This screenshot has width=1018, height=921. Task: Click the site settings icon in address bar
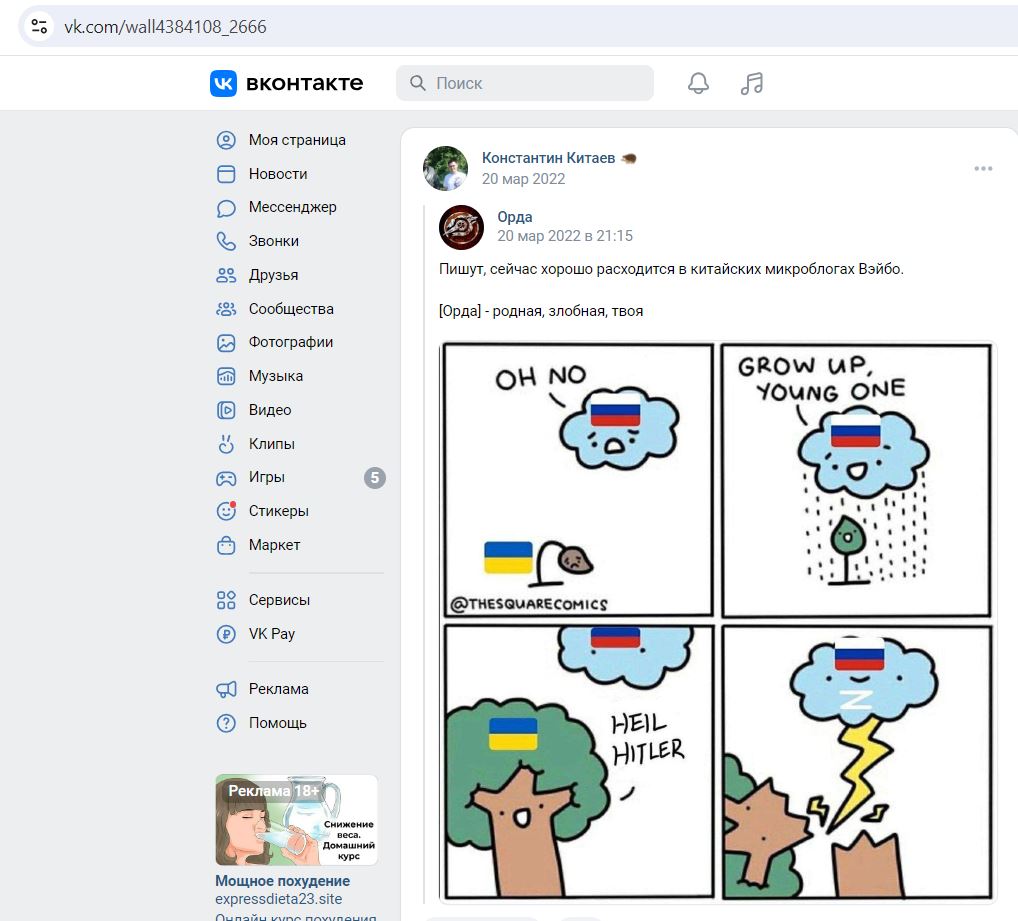pyautogui.click(x=40, y=27)
